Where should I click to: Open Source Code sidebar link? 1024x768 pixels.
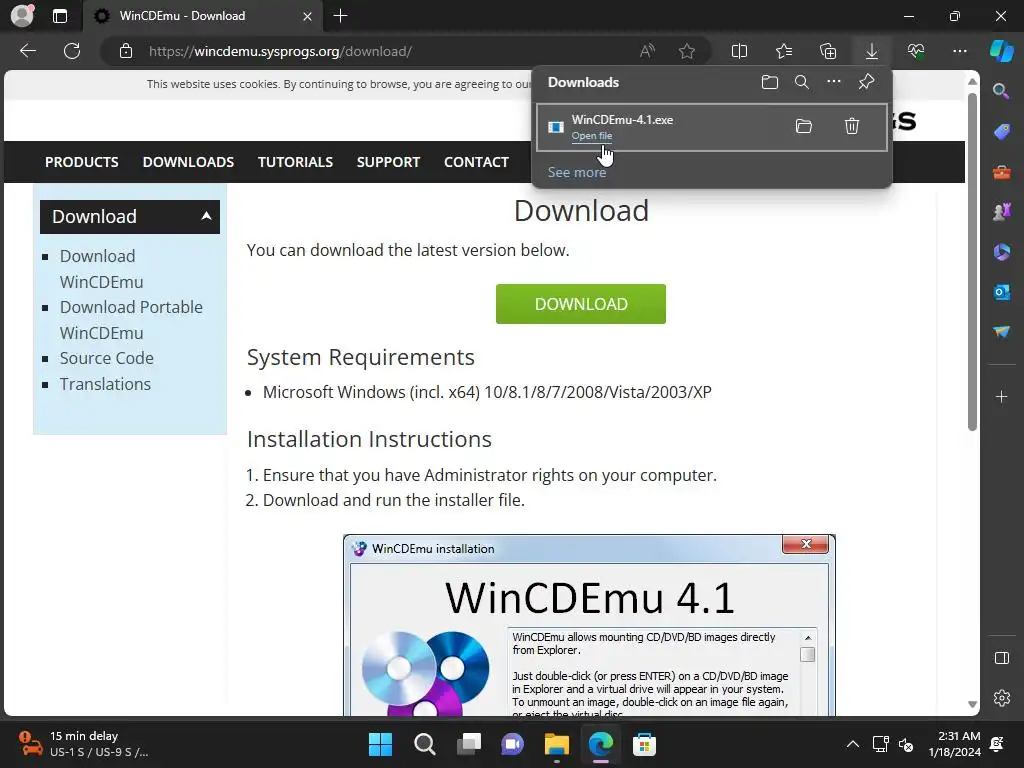click(106, 358)
